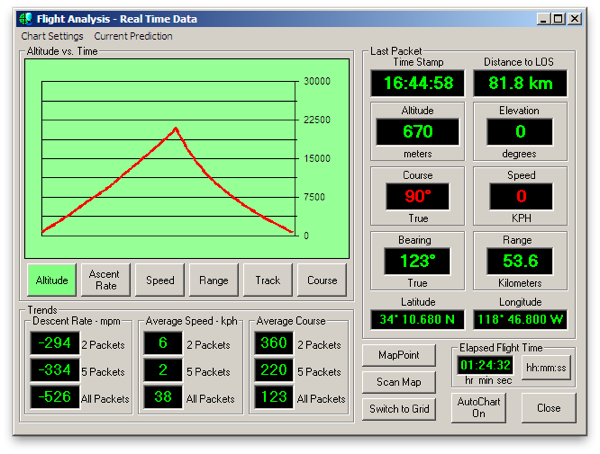Viewport: 600px width, 454px height.
Task: Minimize the Flight Analysis window
Action: (543, 19)
